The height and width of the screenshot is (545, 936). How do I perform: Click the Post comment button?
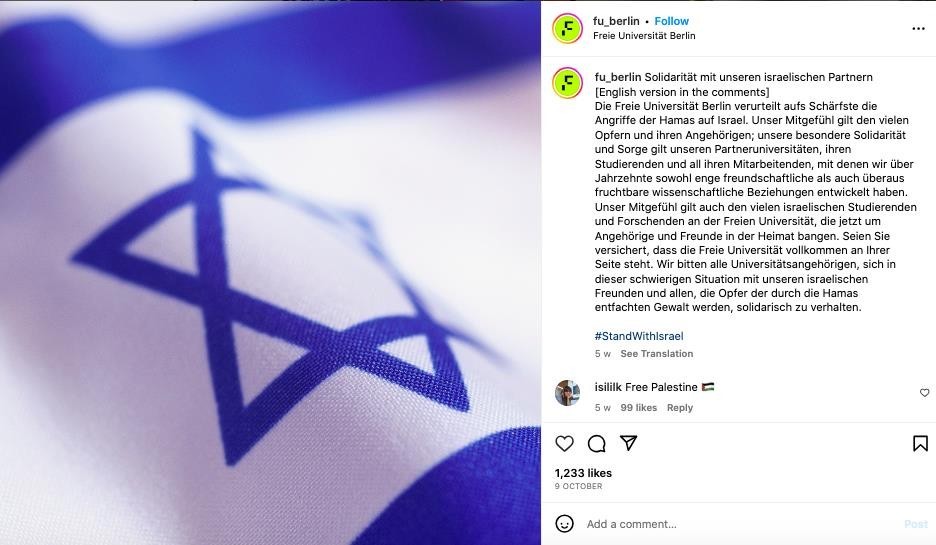point(916,524)
